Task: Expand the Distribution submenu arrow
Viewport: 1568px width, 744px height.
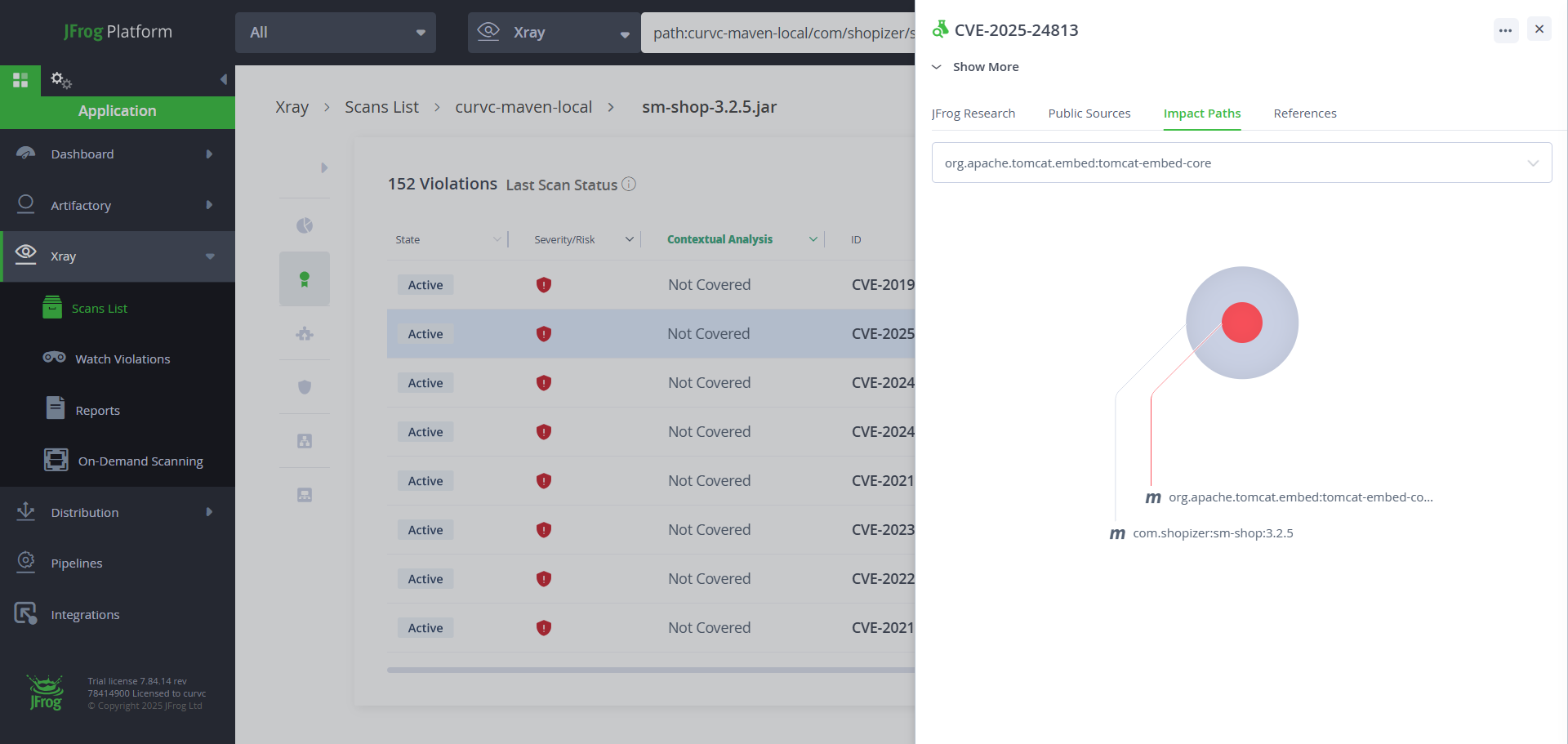Action: pos(209,512)
